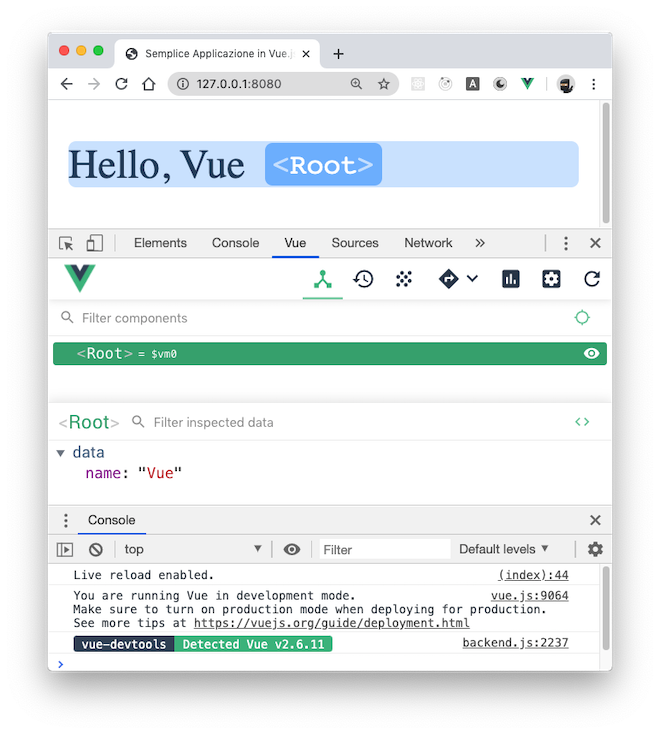
Task: Toggle the console live expression eye icon
Action: (x=292, y=549)
